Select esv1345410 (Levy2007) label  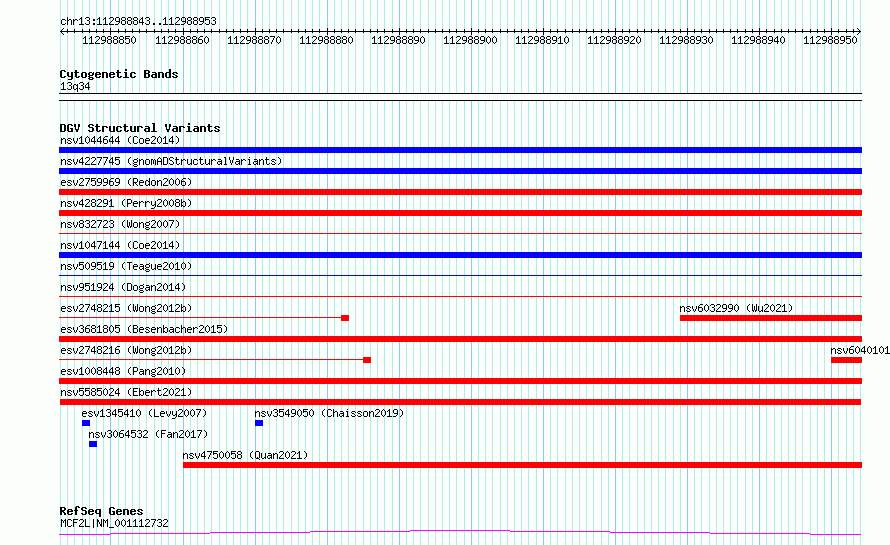click(x=144, y=413)
